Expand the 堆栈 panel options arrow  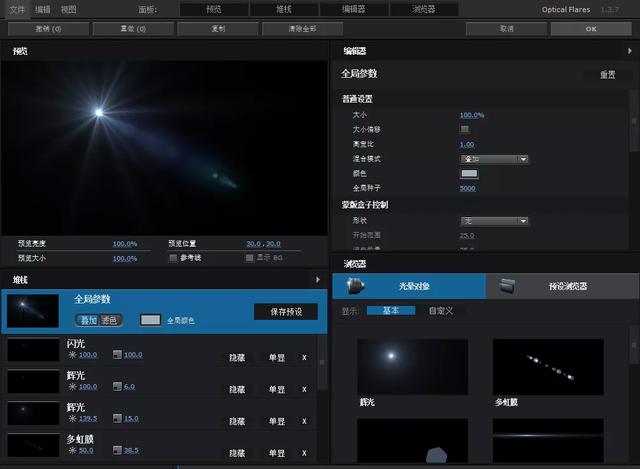[x=318, y=280]
